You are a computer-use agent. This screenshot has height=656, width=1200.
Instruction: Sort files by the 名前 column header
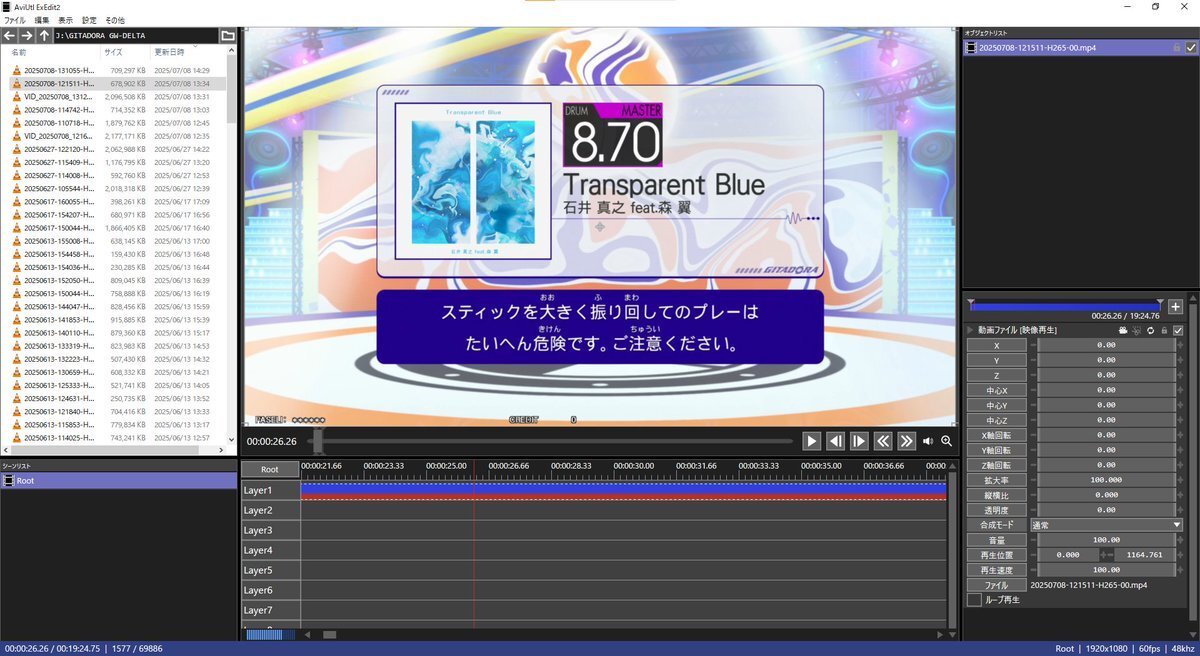click(19, 52)
